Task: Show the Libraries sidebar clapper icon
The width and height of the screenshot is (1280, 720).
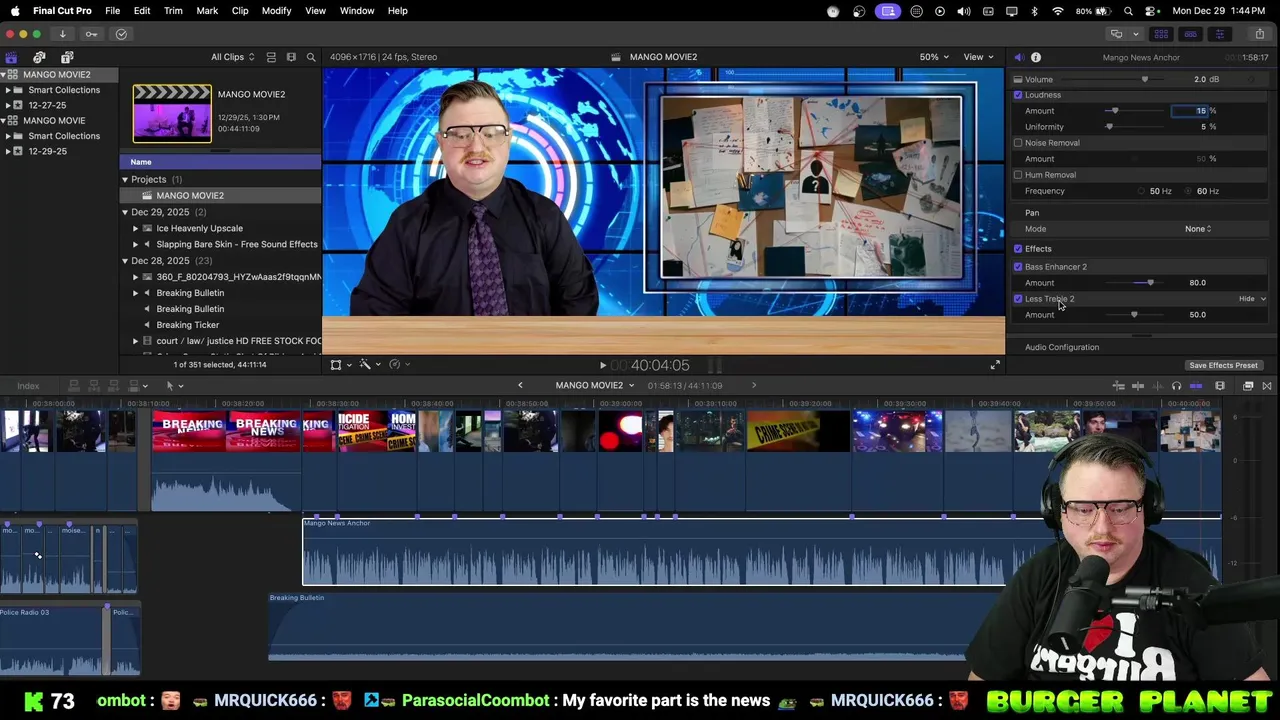Action: (11, 57)
